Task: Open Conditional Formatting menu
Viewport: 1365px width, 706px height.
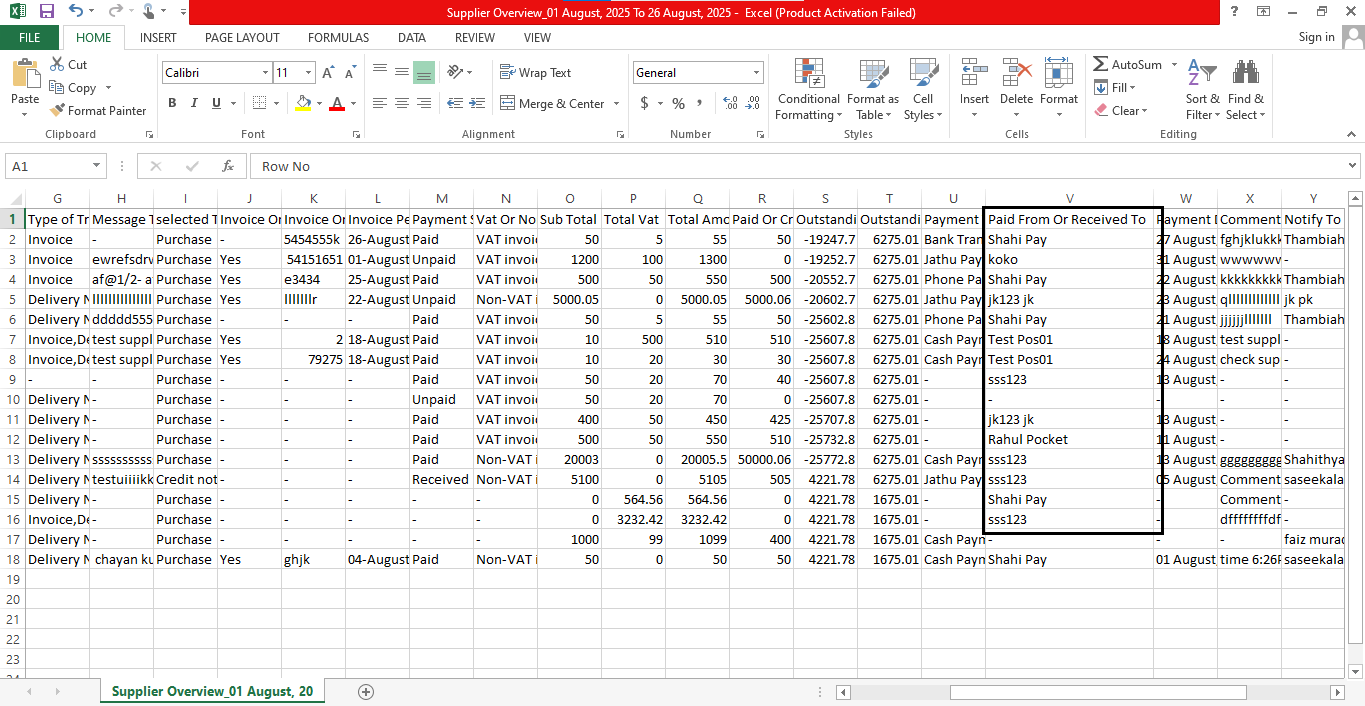Action: 809,89
